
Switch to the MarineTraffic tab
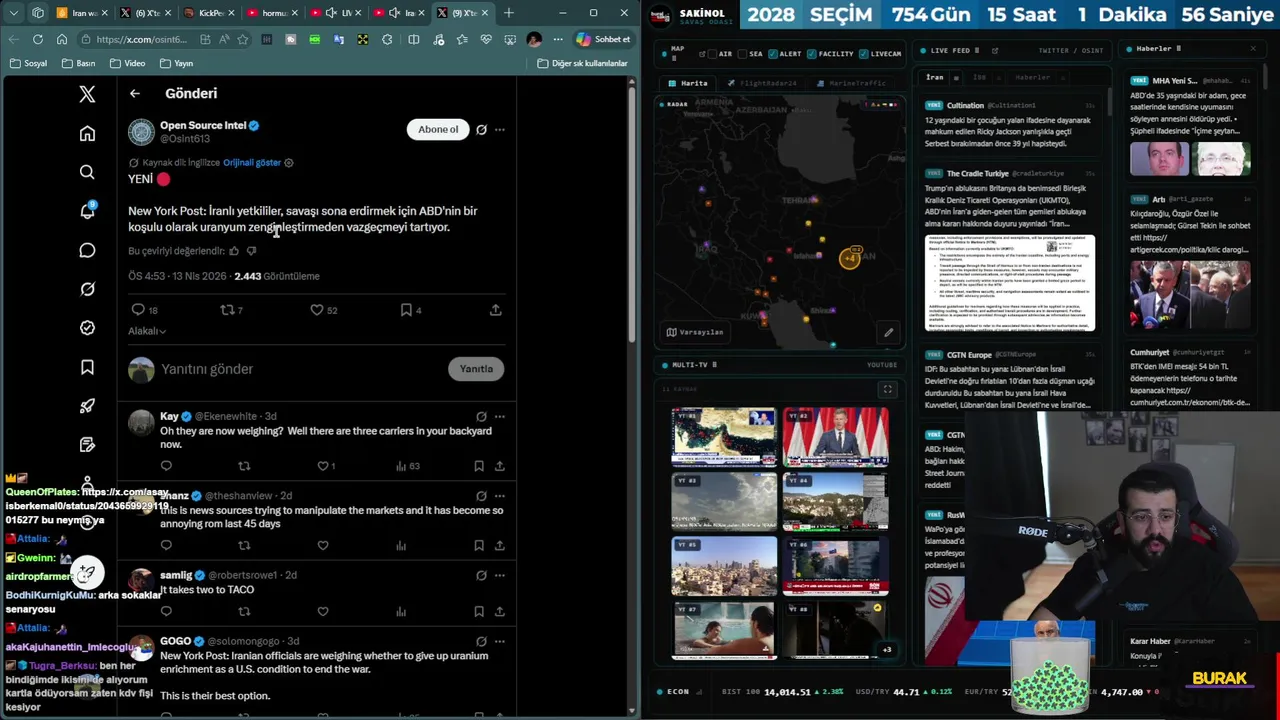[851, 83]
